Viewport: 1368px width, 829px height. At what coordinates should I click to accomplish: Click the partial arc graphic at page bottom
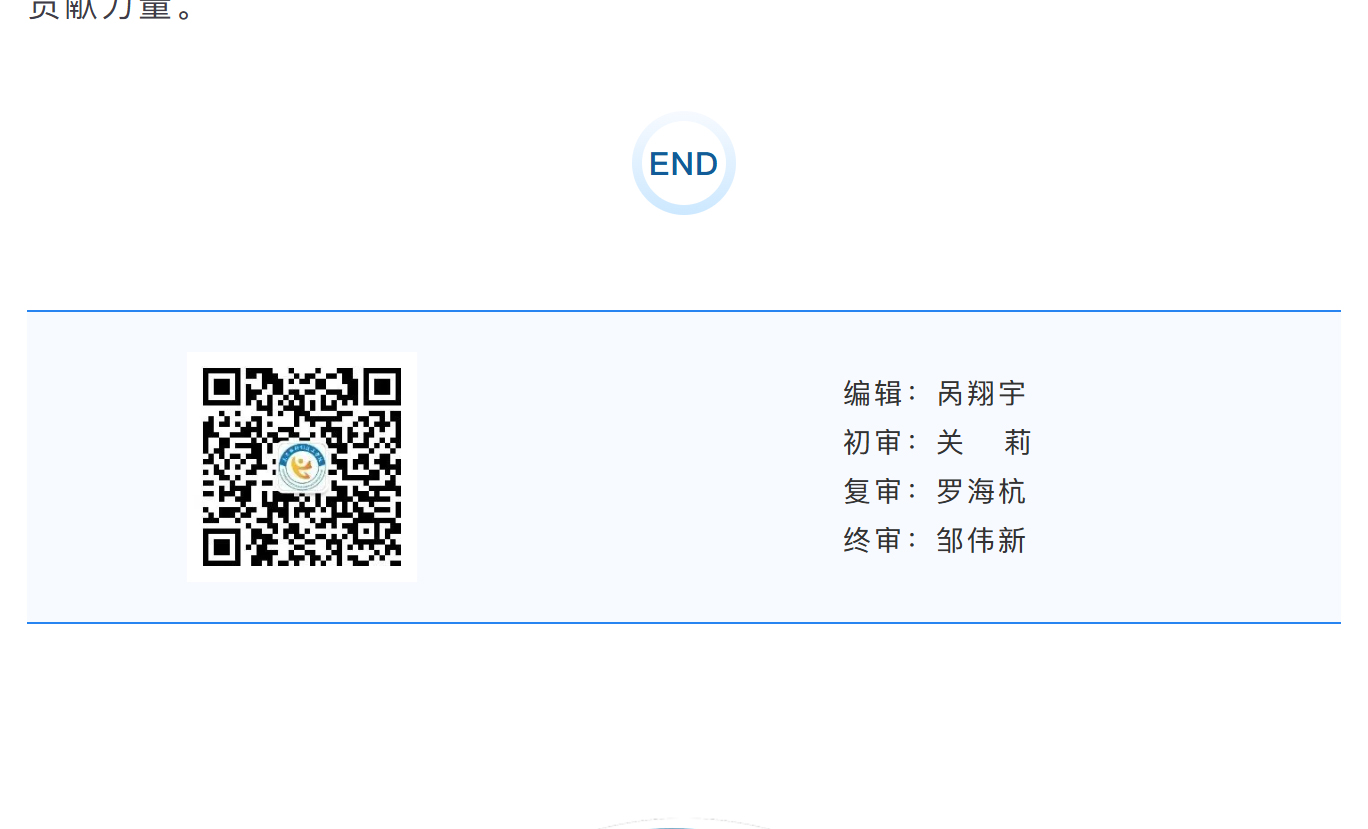[x=684, y=823]
